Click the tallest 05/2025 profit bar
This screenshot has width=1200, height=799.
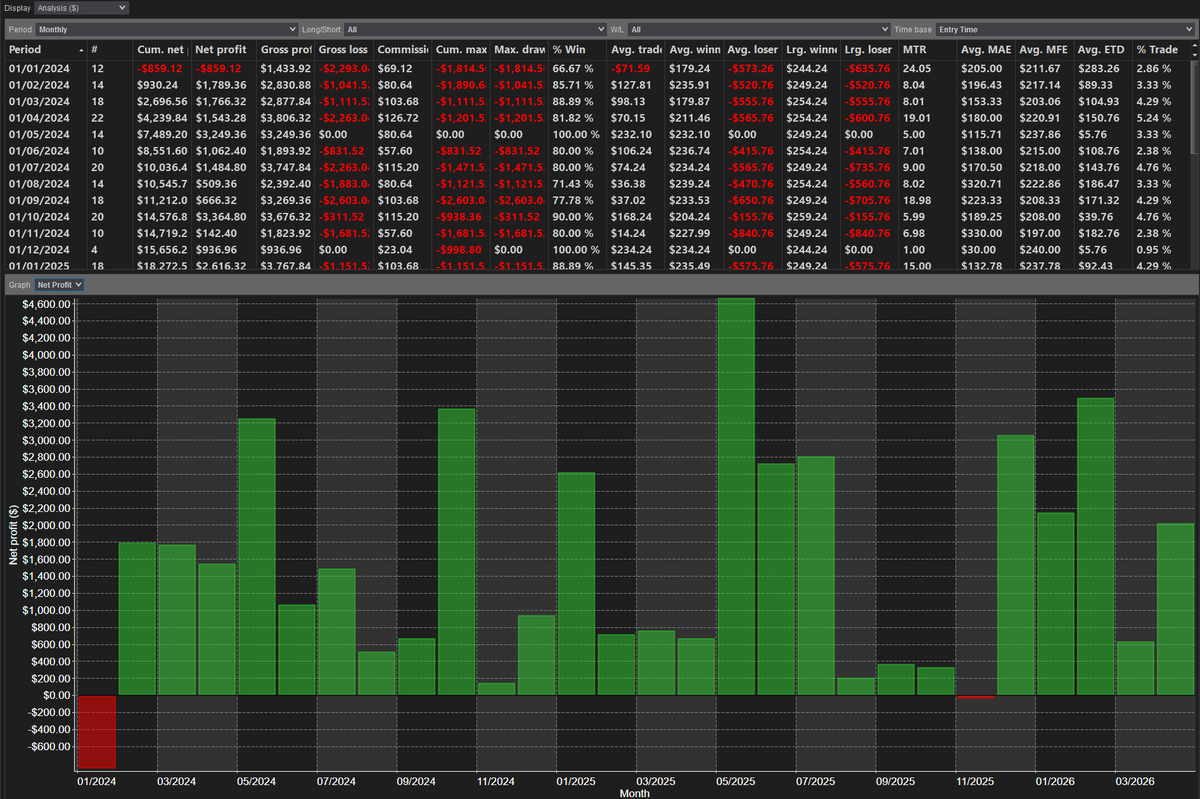point(736,497)
